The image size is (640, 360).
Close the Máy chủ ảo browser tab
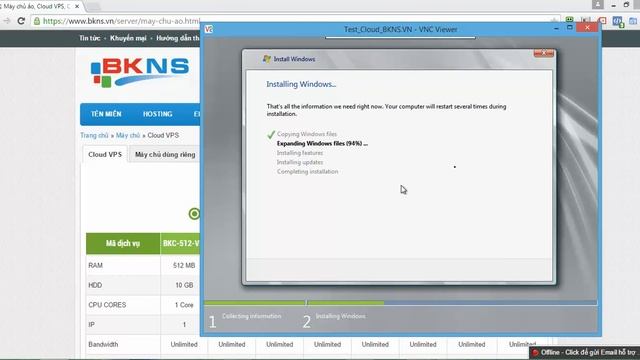tap(77, 7)
